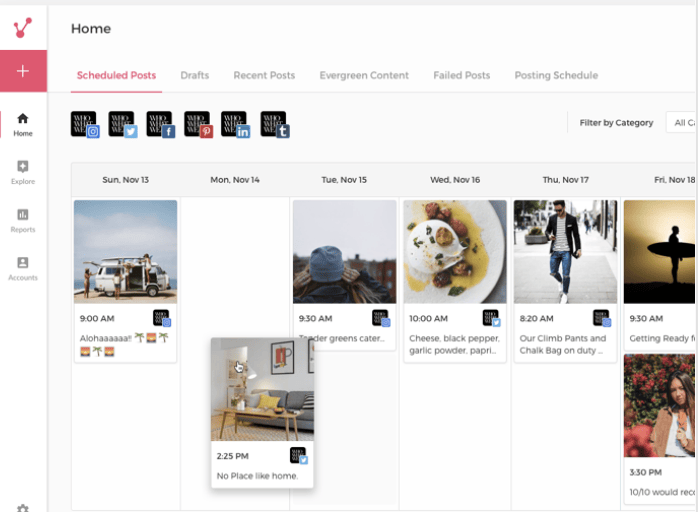Screen dimensions: 698x512
Task: Create a new post with the plus button
Action: click(23, 71)
